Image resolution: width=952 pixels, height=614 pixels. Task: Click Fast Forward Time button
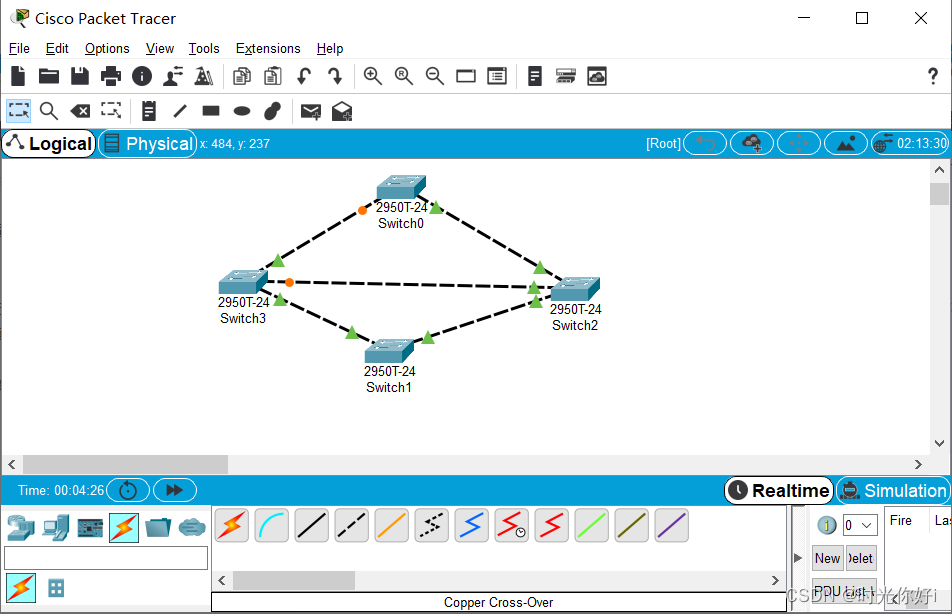(x=175, y=490)
